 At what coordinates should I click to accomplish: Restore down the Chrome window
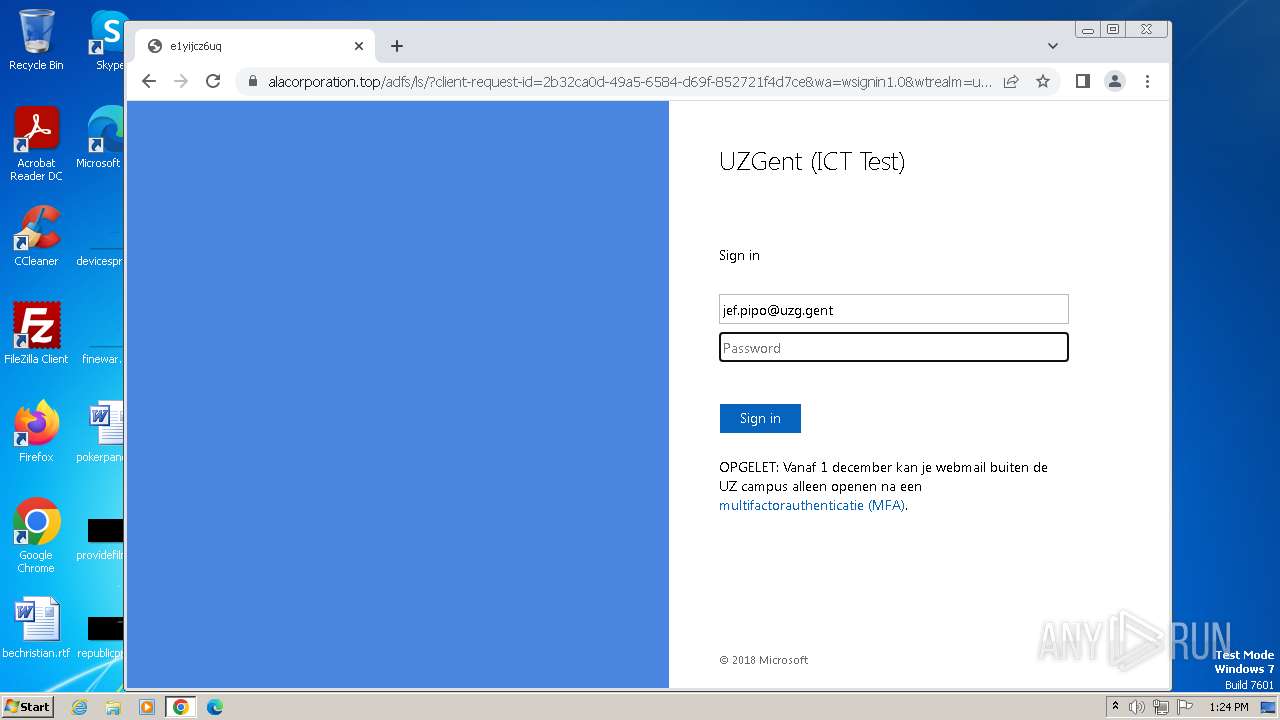pos(1112,30)
